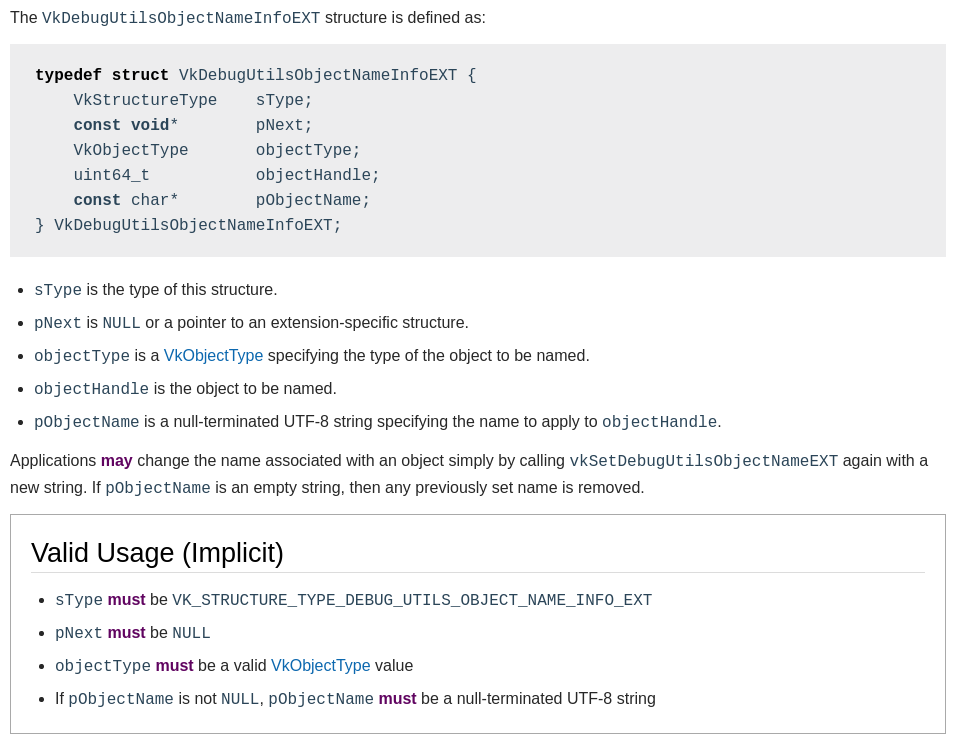Select the sType code span in bullet list

click(x=57, y=290)
